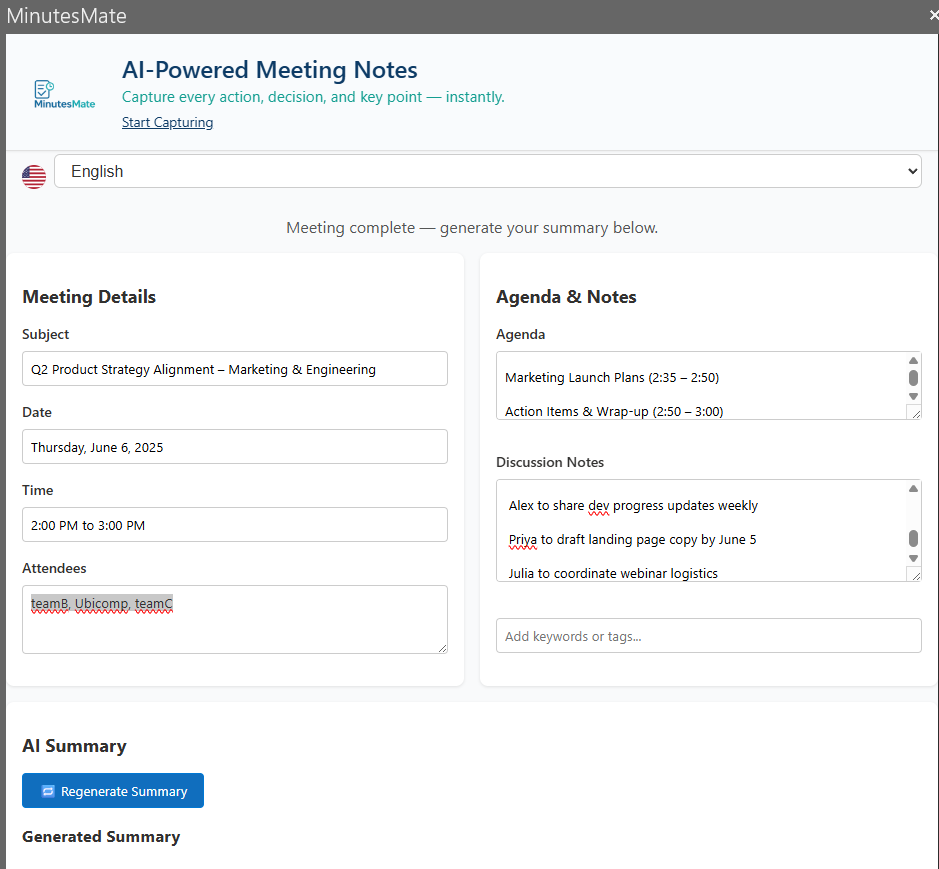Open the English language dropdown

click(488, 171)
